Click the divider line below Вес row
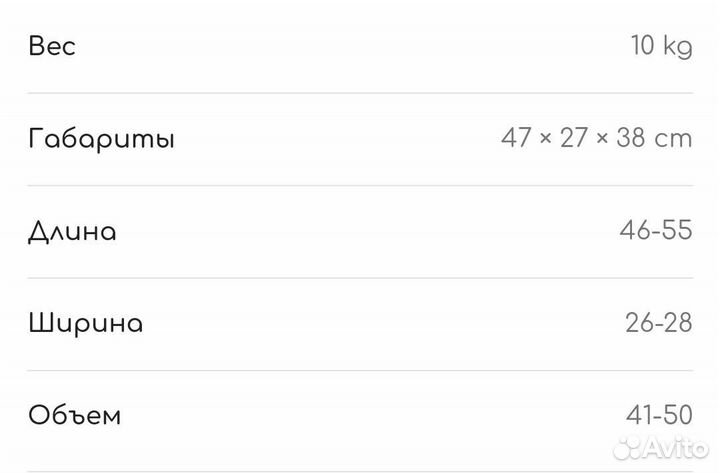 (x=360, y=93)
